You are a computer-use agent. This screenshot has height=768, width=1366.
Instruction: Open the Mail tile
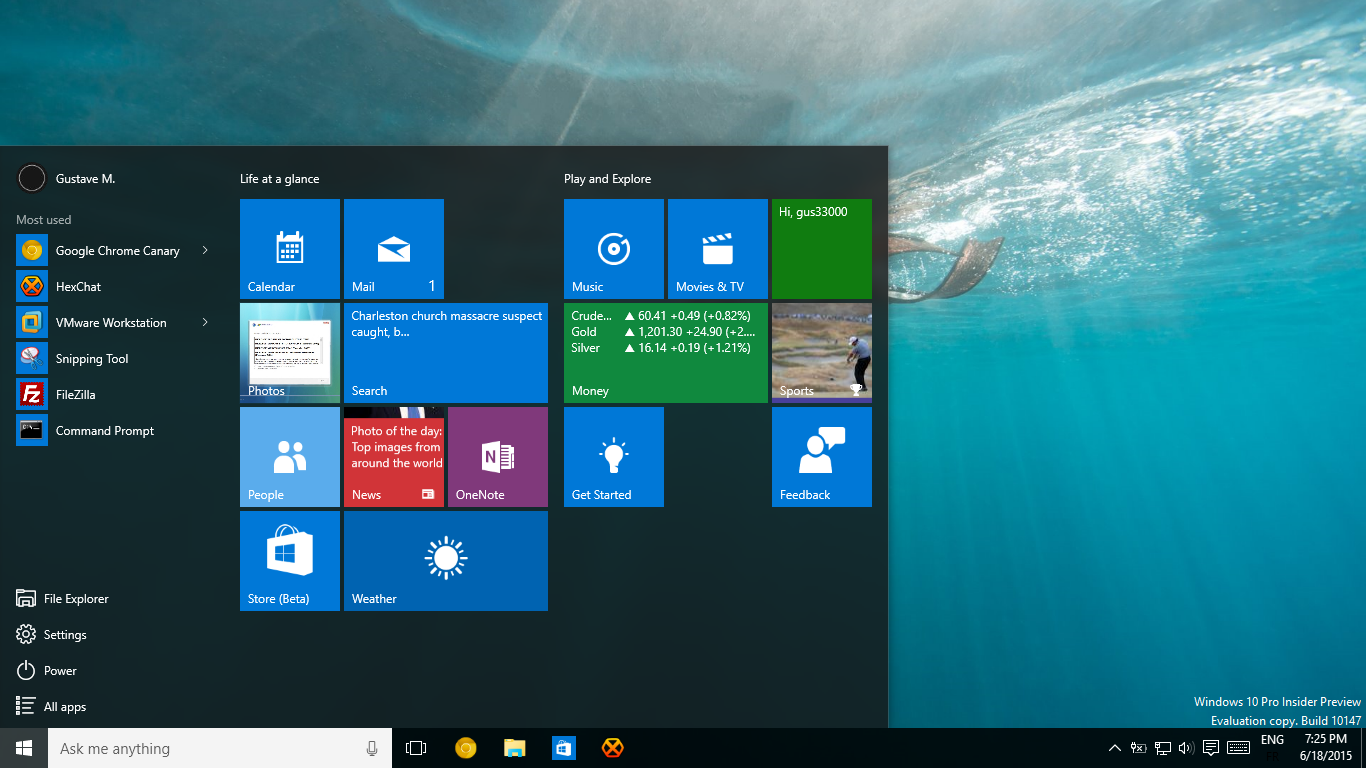pyautogui.click(x=394, y=249)
